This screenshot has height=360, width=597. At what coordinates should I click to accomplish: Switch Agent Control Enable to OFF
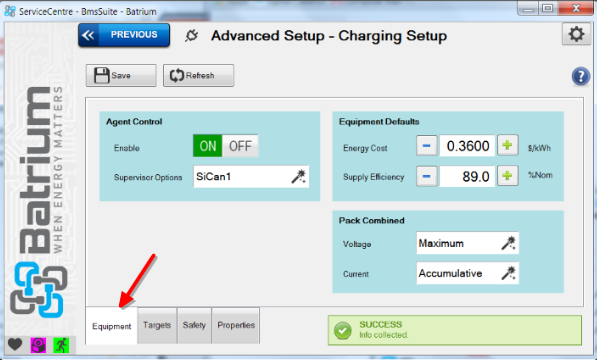(240, 146)
